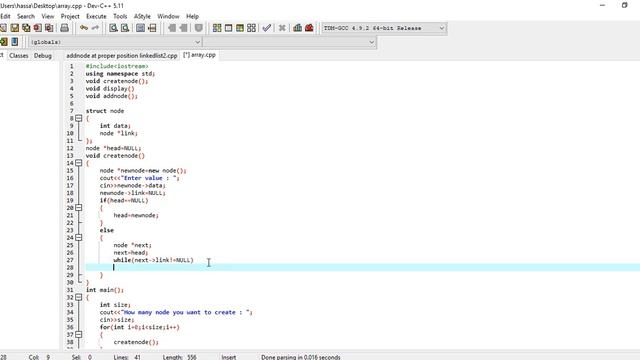Click the highlighted current line 28 in editor
The height and width of the screenshot is (360, 640).
[x=362, y=267]
